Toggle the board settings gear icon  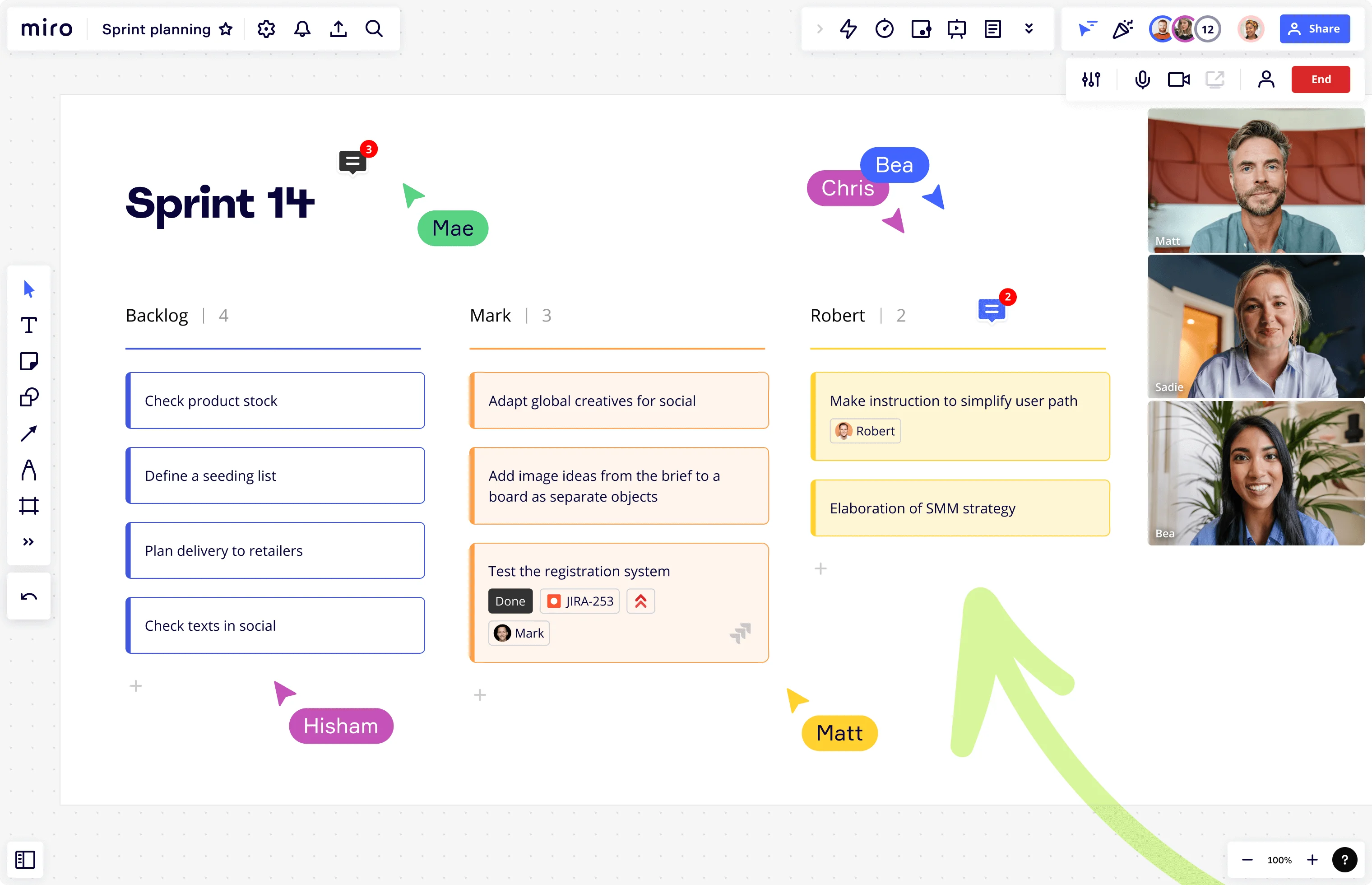coord(266,29)
